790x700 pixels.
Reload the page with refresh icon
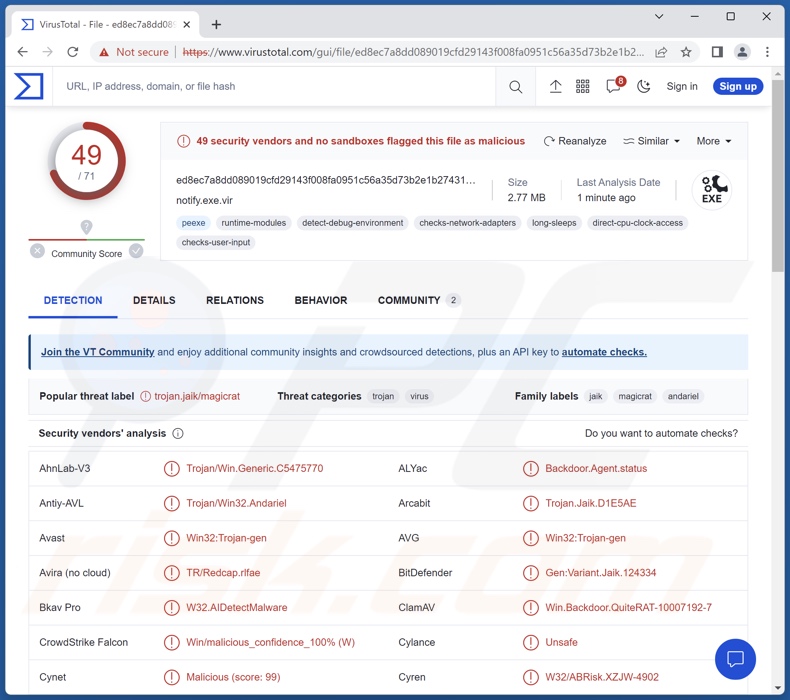[73, 52]
